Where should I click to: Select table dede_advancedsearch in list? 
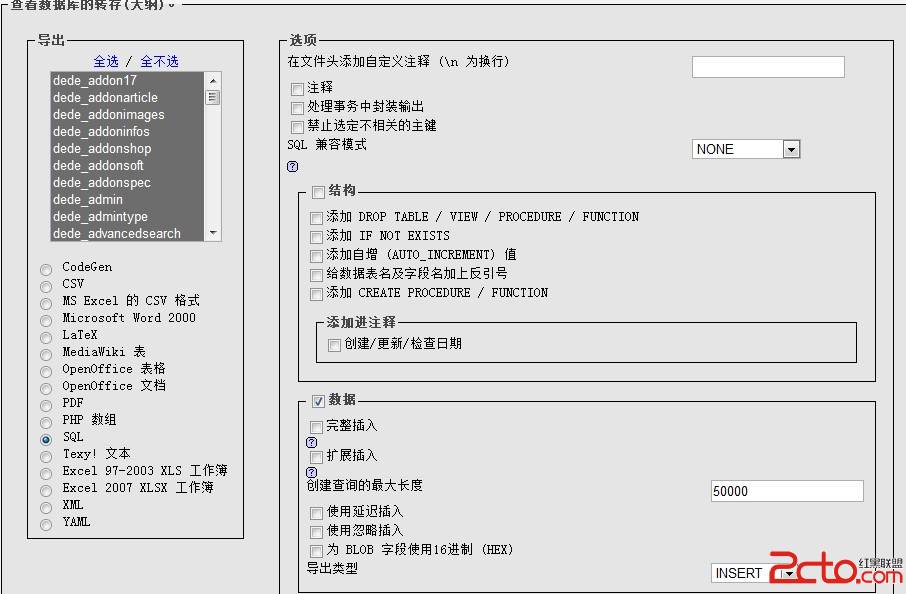[x=127, y=233]
